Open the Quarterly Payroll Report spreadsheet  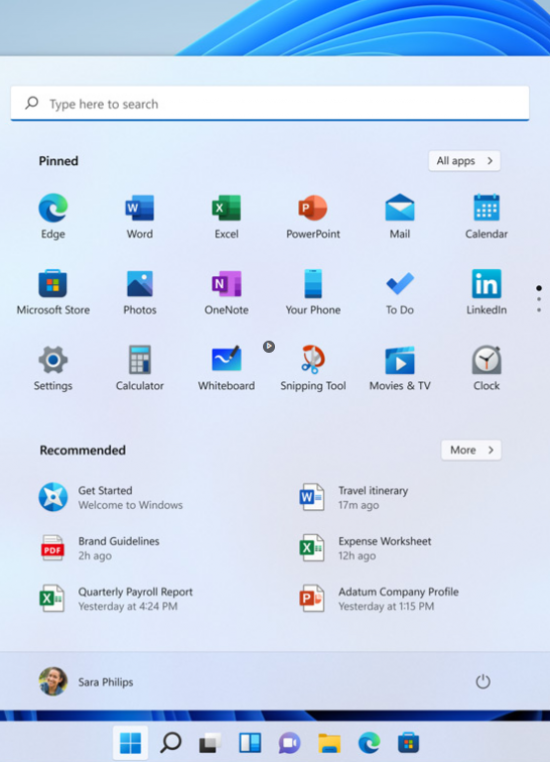point(116,598)
